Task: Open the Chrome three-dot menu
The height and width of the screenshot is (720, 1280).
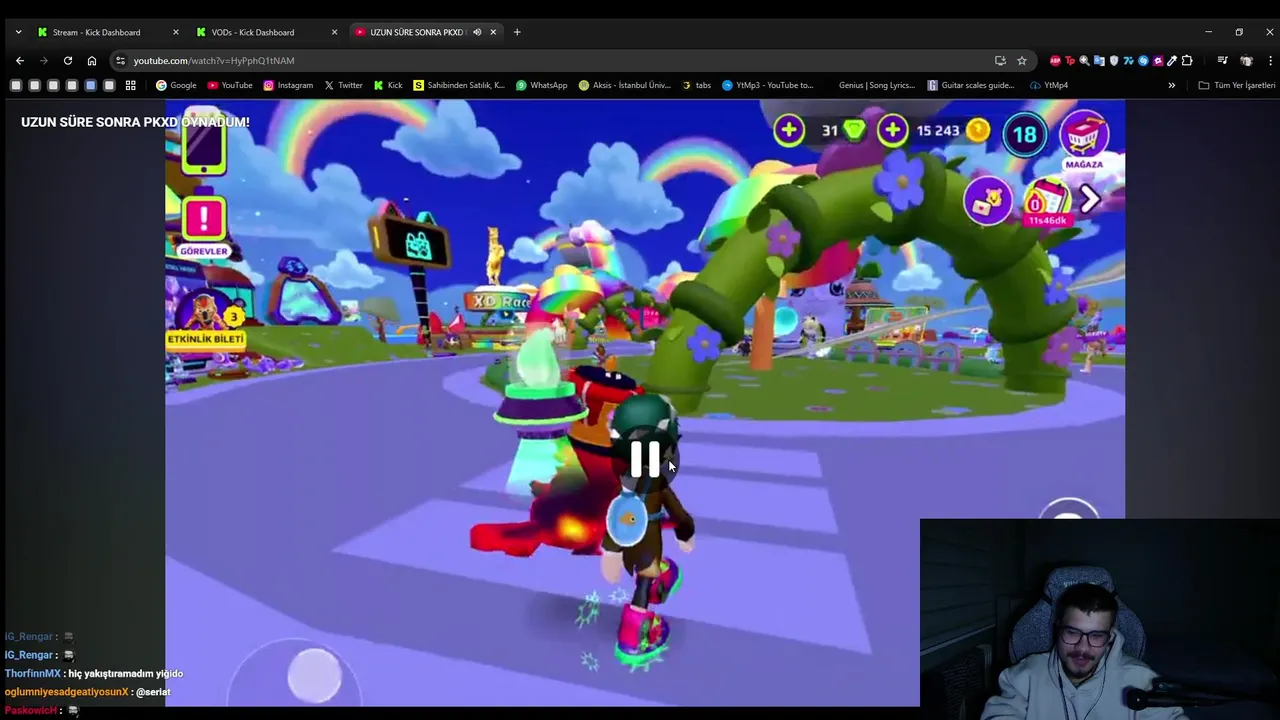Action: (1270, 60)
